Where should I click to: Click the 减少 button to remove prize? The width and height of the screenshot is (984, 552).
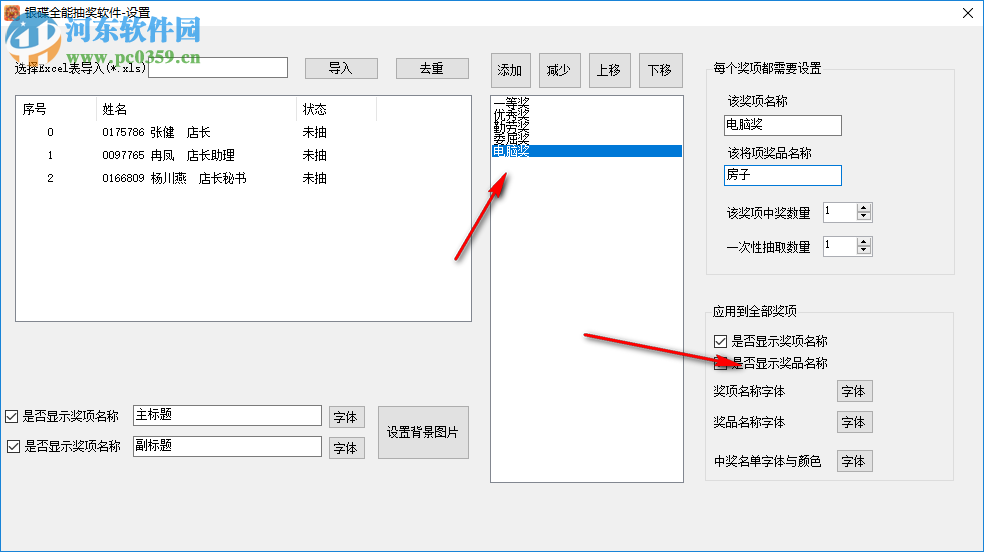click(x=559, y=70)
